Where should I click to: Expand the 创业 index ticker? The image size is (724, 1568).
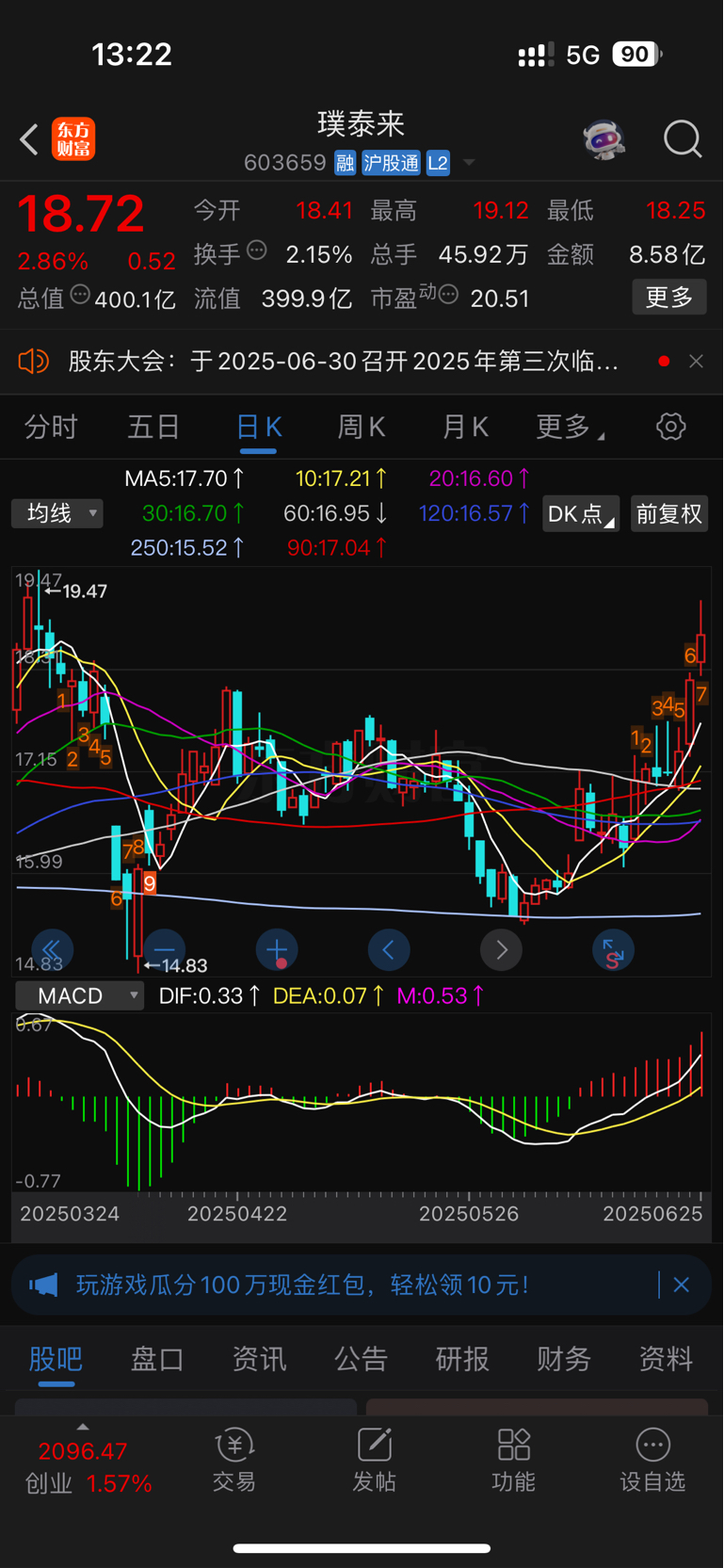coord(83,1429)
